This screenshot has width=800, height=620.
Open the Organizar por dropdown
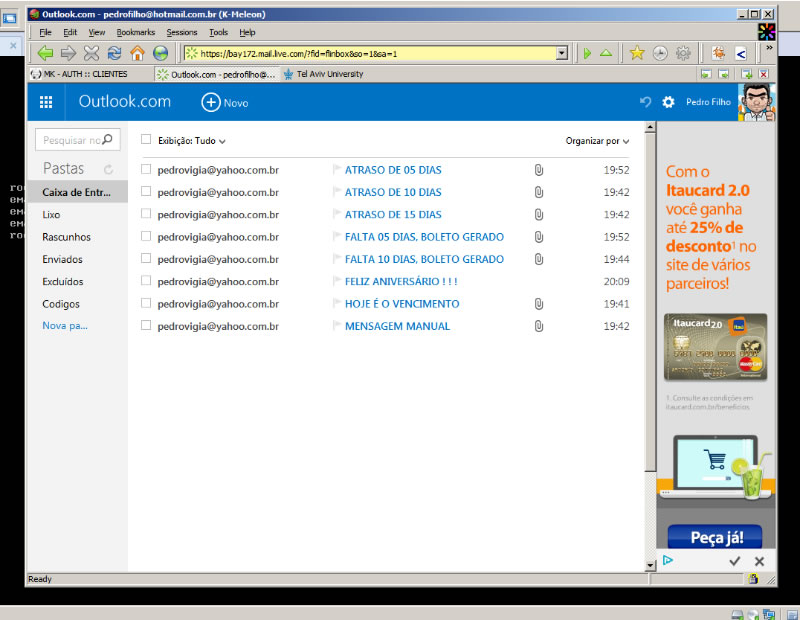pyautogui.click(x=597, y=141)
